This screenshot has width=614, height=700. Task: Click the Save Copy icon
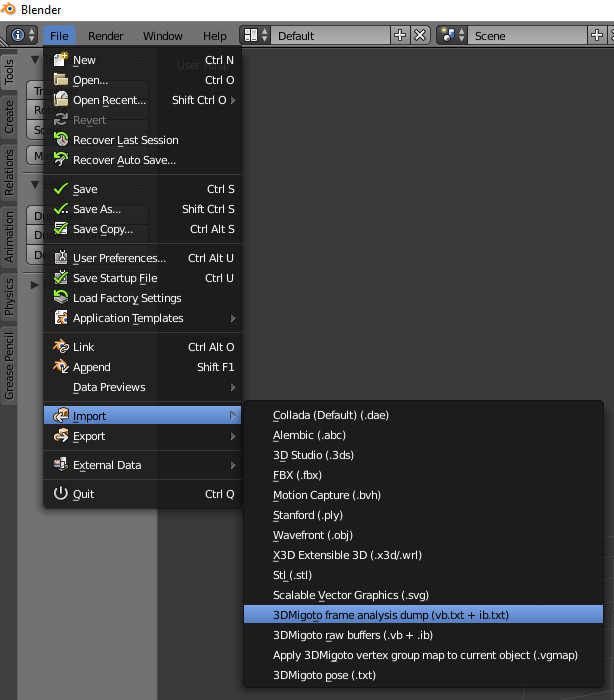[x=61, y=229]
